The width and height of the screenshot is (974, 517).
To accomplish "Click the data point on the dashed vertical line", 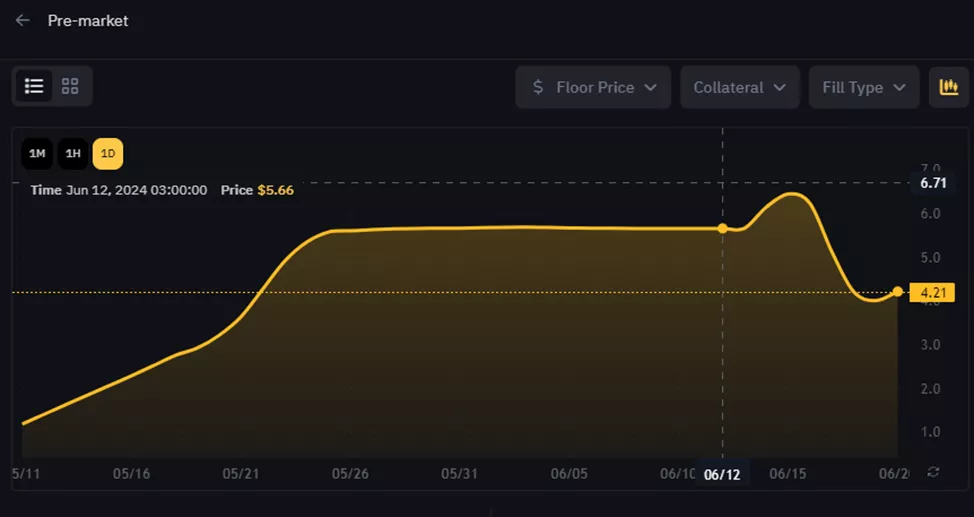I will click(723, 228).
